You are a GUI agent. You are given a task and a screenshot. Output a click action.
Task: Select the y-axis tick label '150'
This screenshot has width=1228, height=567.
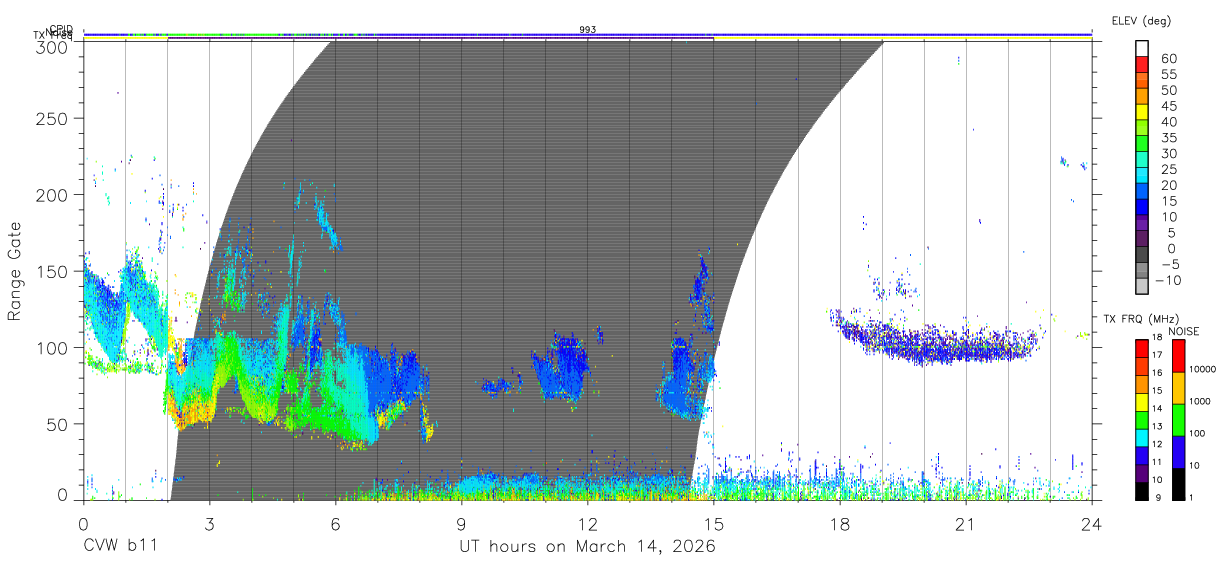coord(52,271)
